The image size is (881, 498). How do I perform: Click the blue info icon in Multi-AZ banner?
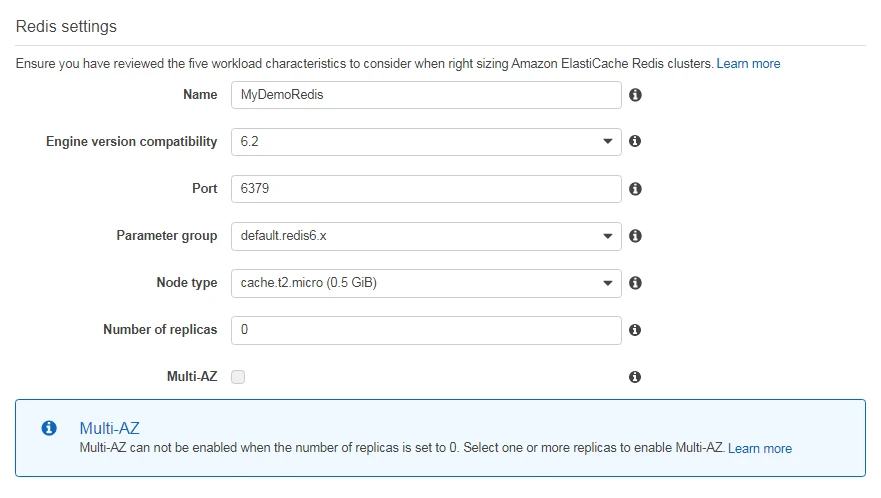[x=48, y=428]
